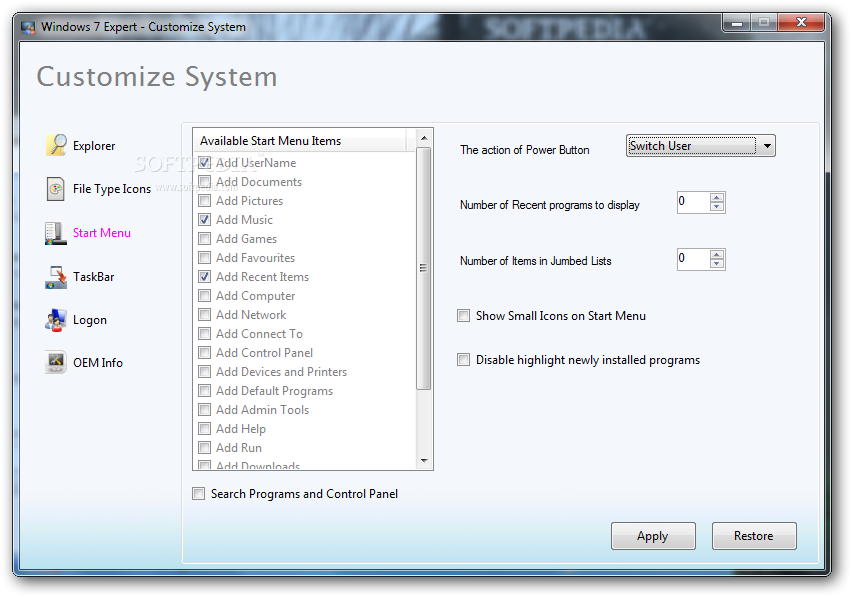Click the OEM Info sidebar icon
Viewport: 852px width, 597px height.
click(55, 362)
